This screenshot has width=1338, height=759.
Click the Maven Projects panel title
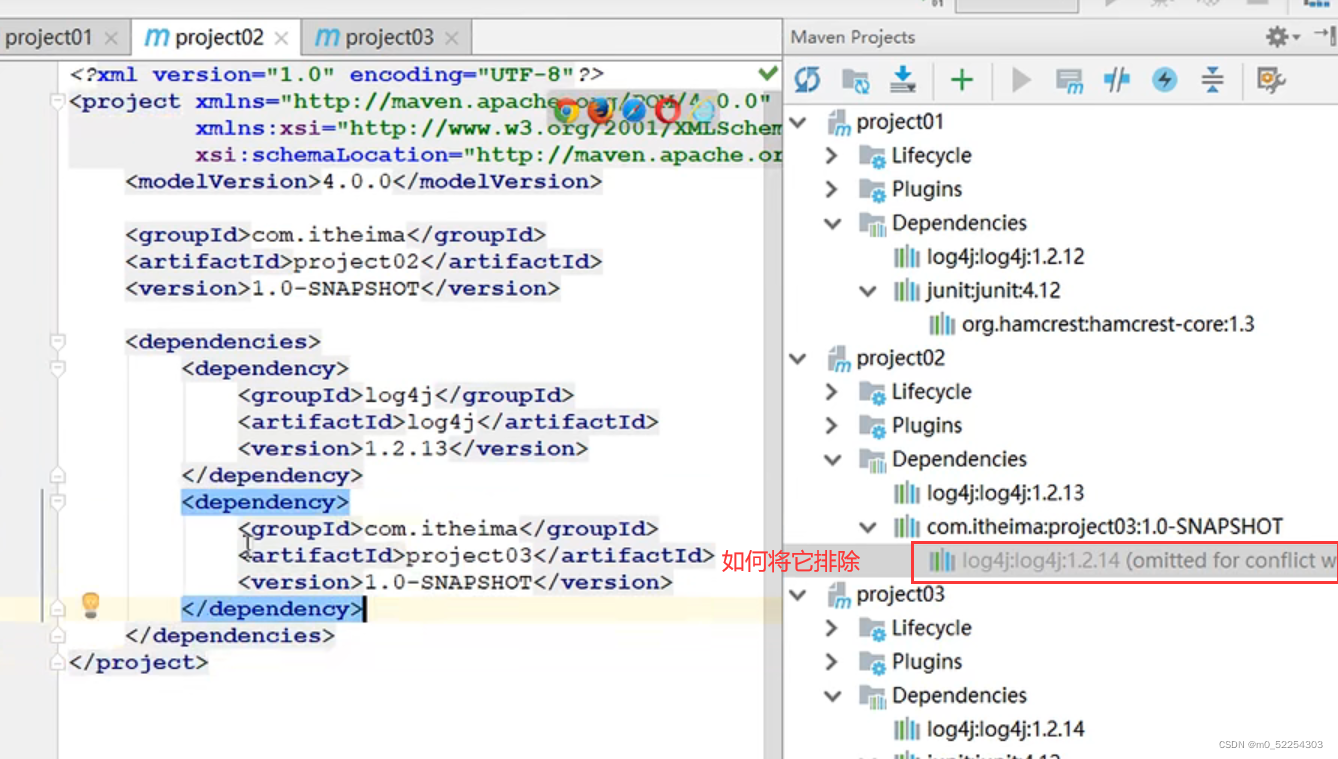pos(853,37)
